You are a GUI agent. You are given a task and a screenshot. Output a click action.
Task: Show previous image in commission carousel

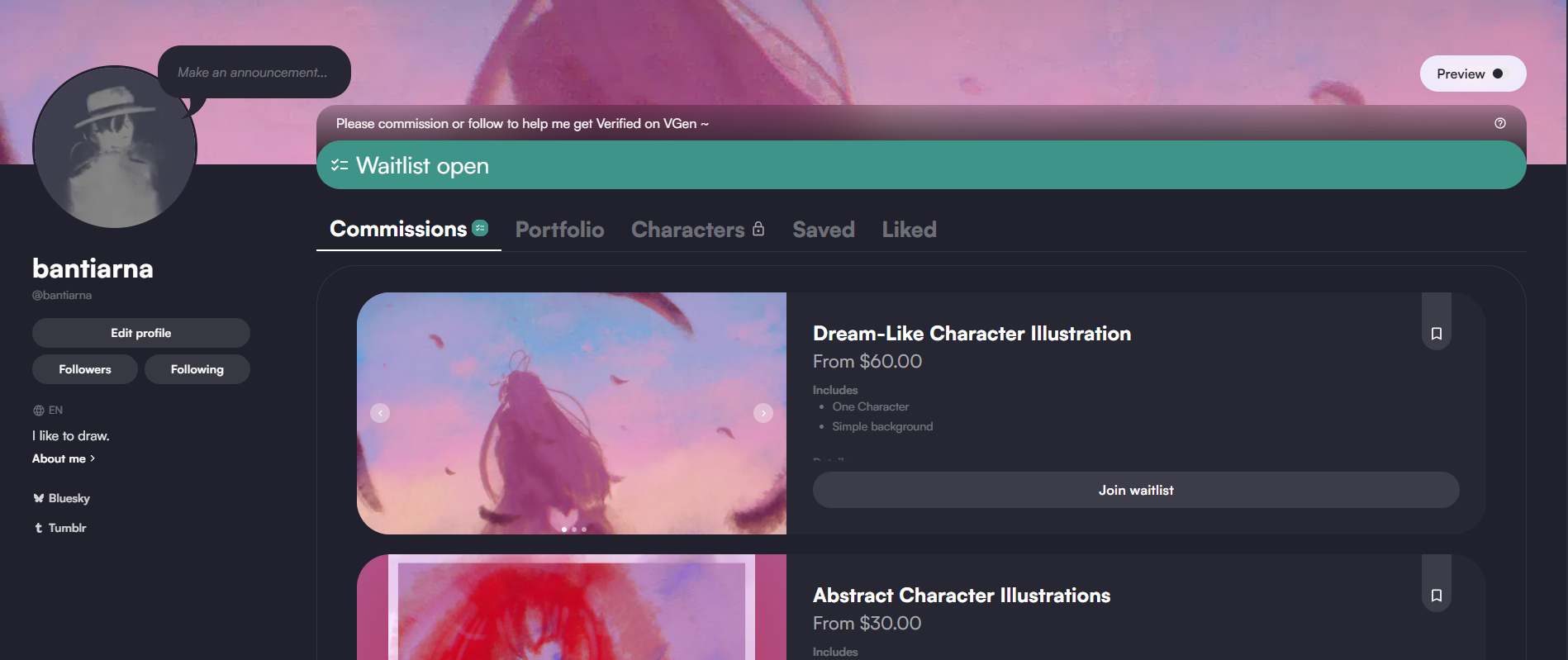coord(380,413)
